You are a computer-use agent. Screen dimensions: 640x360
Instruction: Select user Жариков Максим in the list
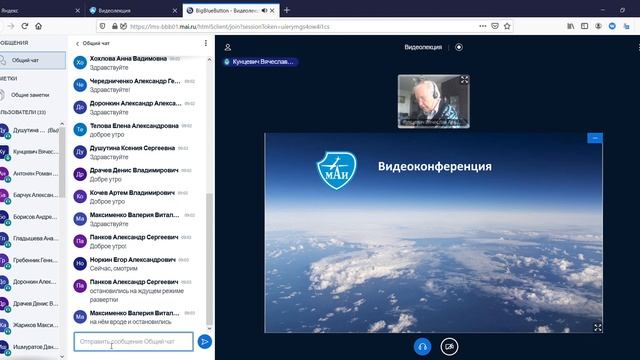click(x=30, y=325)
